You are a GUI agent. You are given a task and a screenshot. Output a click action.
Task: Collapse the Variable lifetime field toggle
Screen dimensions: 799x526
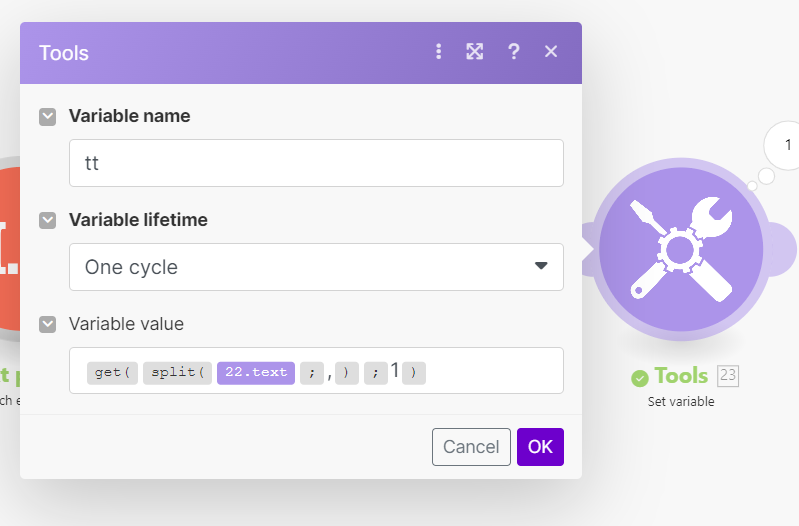(48, 220)
